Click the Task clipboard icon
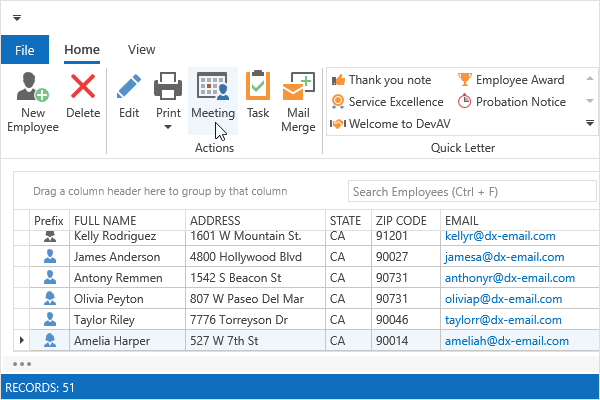This screenshot has height=400, width=600. coord(257,87)
